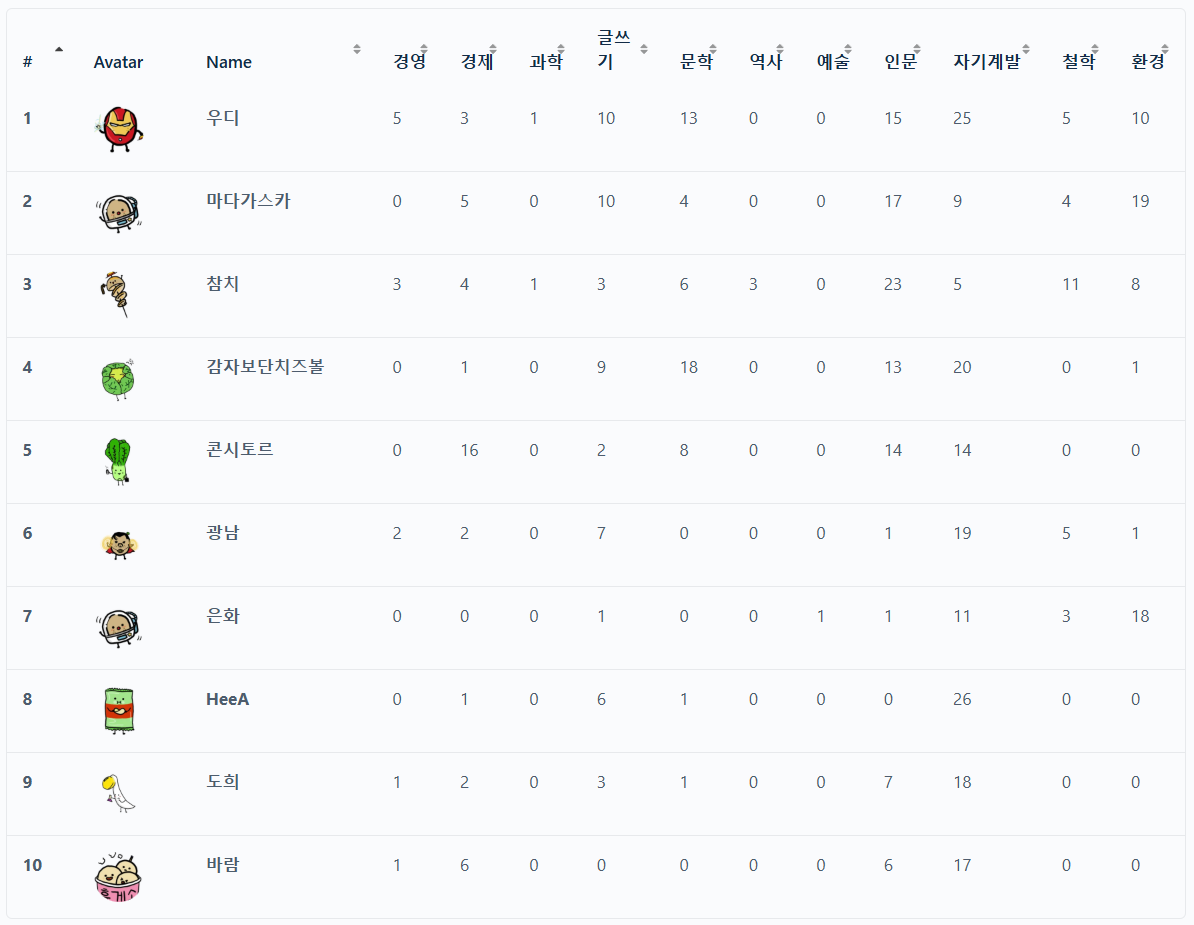
Task: Click the name 은화 in the table
Action: point(223,616)
